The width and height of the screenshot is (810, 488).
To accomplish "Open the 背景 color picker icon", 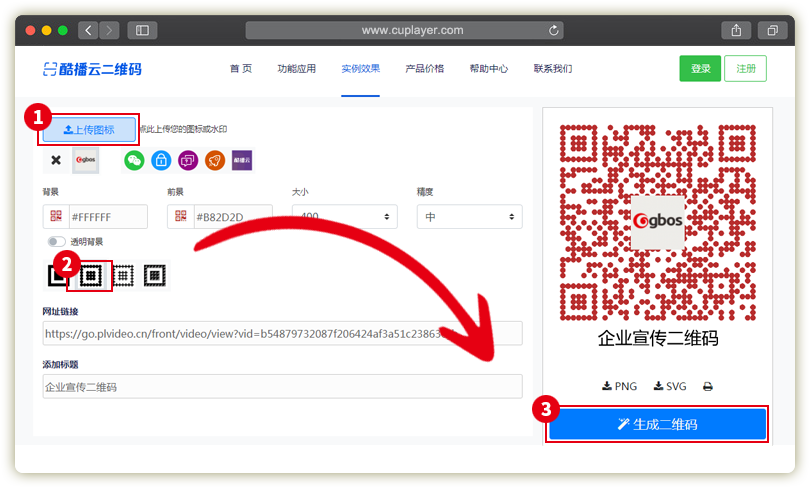I will (x=56, y=217).
